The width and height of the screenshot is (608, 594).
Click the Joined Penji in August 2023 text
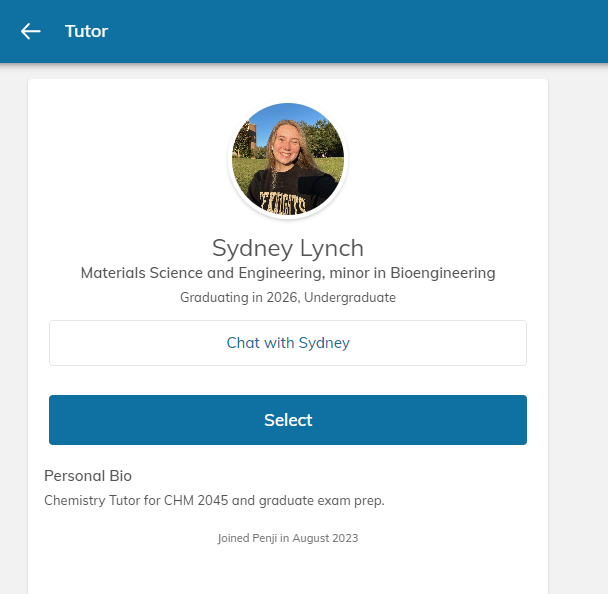pos(288,538)
